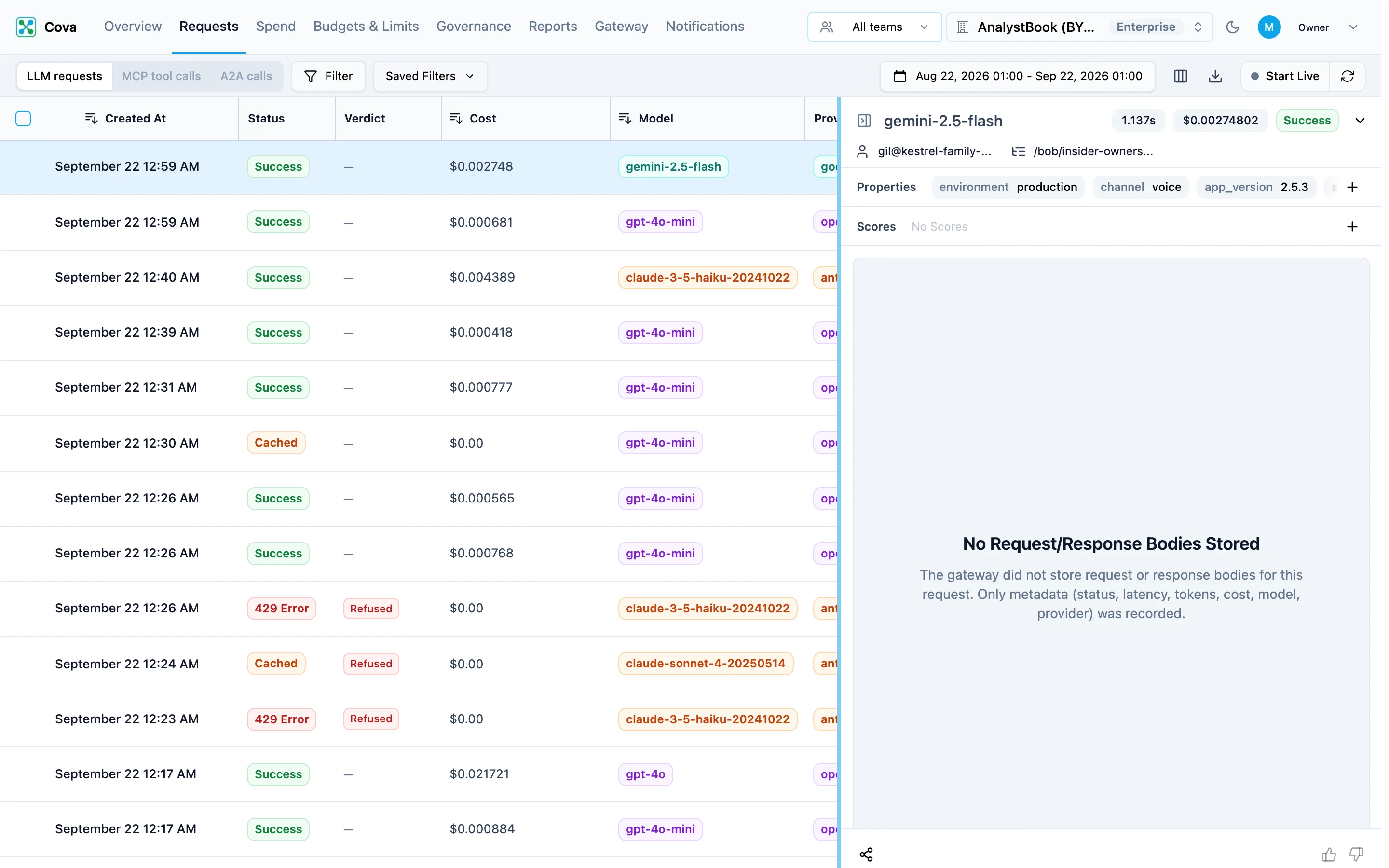Click the Cova logo icon
Viewport: 1389px width, 868px height.
click(x=26, y=27)
